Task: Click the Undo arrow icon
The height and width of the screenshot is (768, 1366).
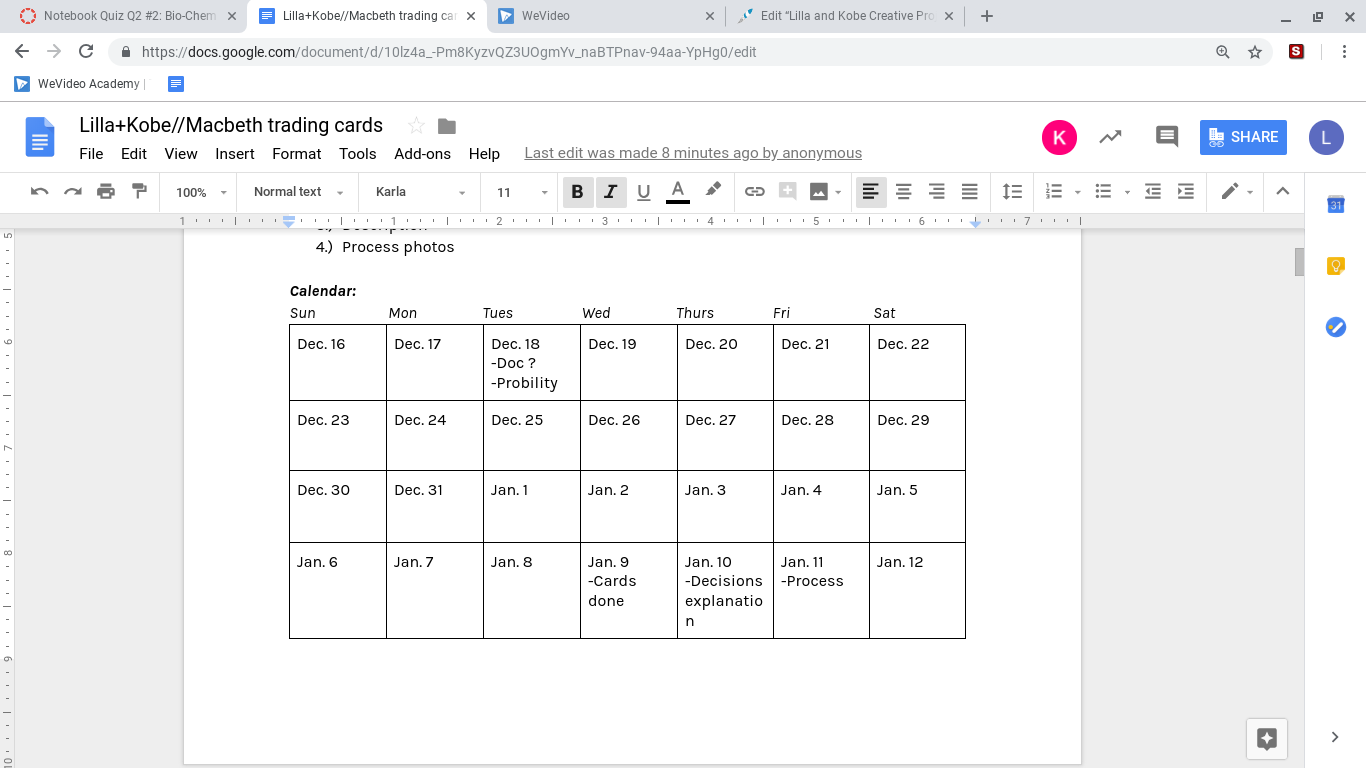Action: click(x=40, y=192)
